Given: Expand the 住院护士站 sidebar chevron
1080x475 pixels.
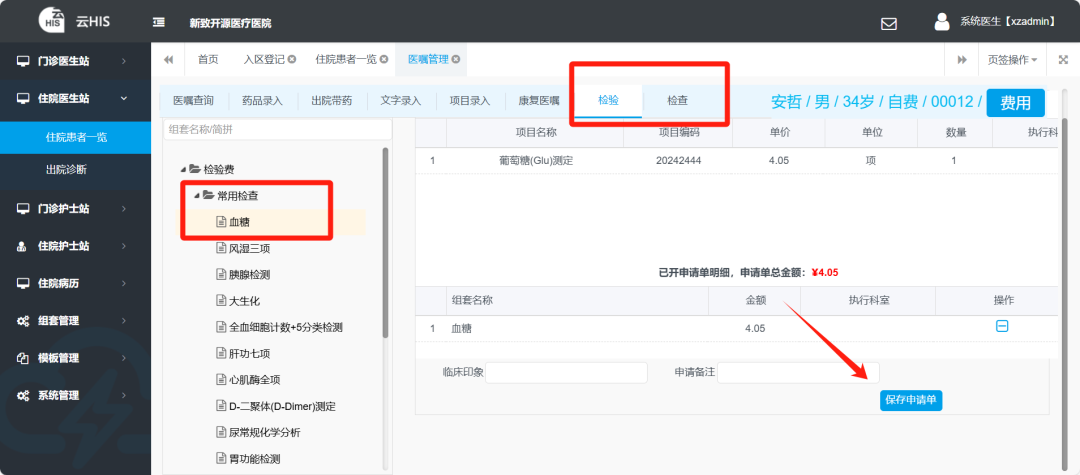Looking at the screenshot, I should click(x=124, y=246).
